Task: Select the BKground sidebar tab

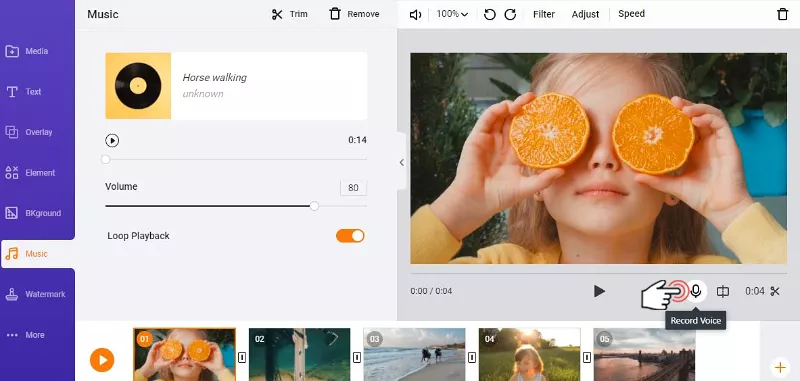Action: click(33, 213)
